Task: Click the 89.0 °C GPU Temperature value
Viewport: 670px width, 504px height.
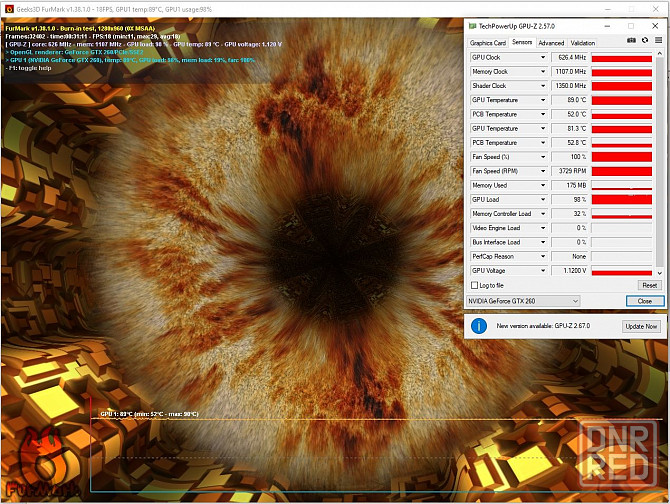Action: 570,100
